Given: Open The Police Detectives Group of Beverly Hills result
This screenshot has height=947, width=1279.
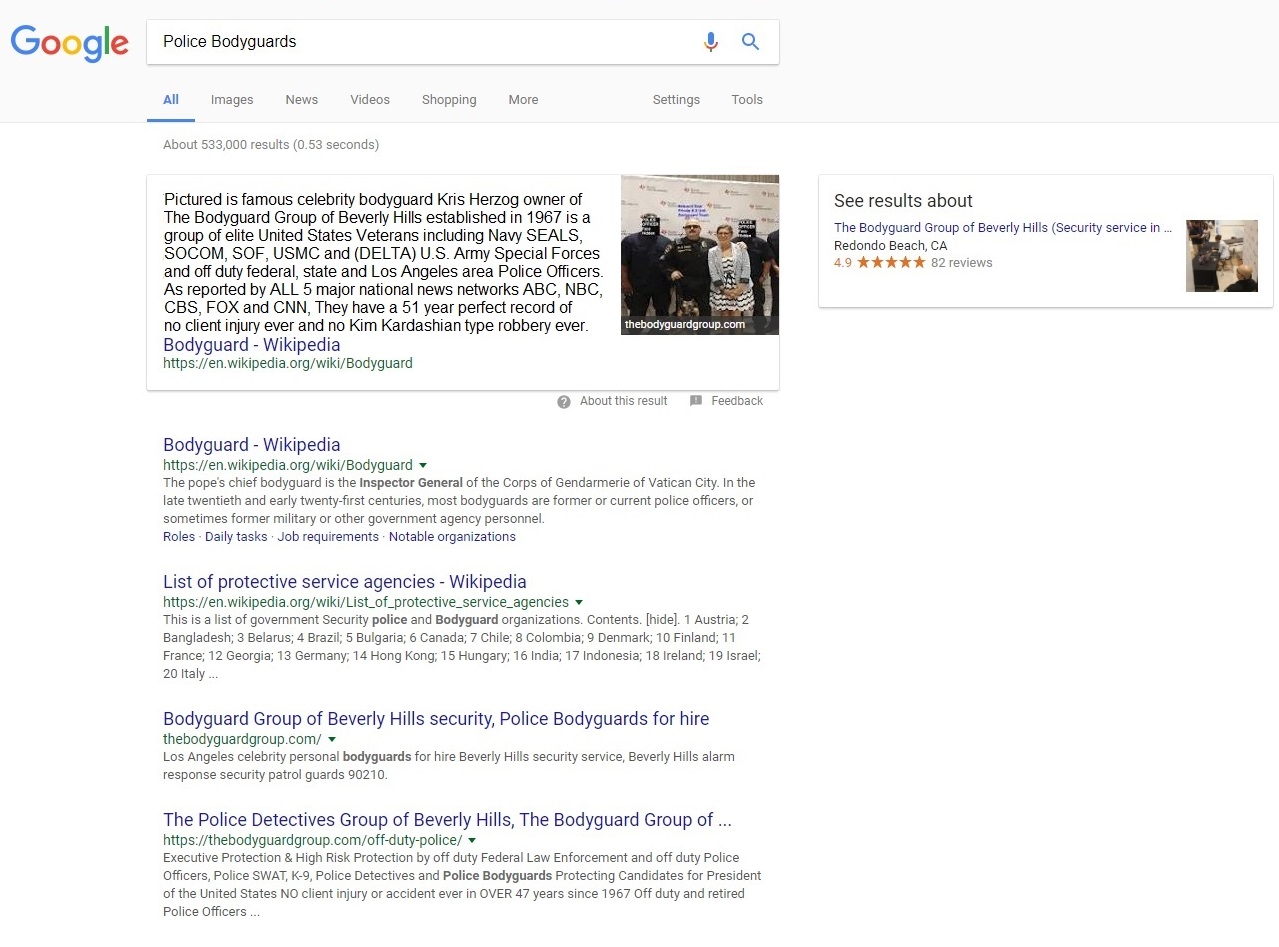Looking at the screenshot, I should pyautogui.click(x=447, y=820).
